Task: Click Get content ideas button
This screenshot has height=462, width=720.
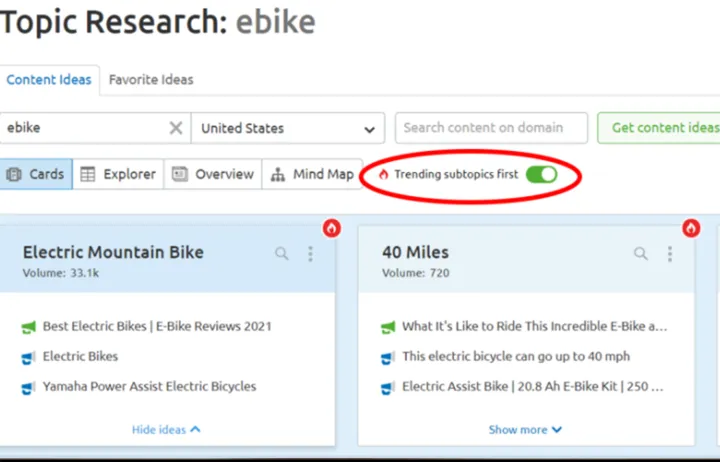Action: 663,128
